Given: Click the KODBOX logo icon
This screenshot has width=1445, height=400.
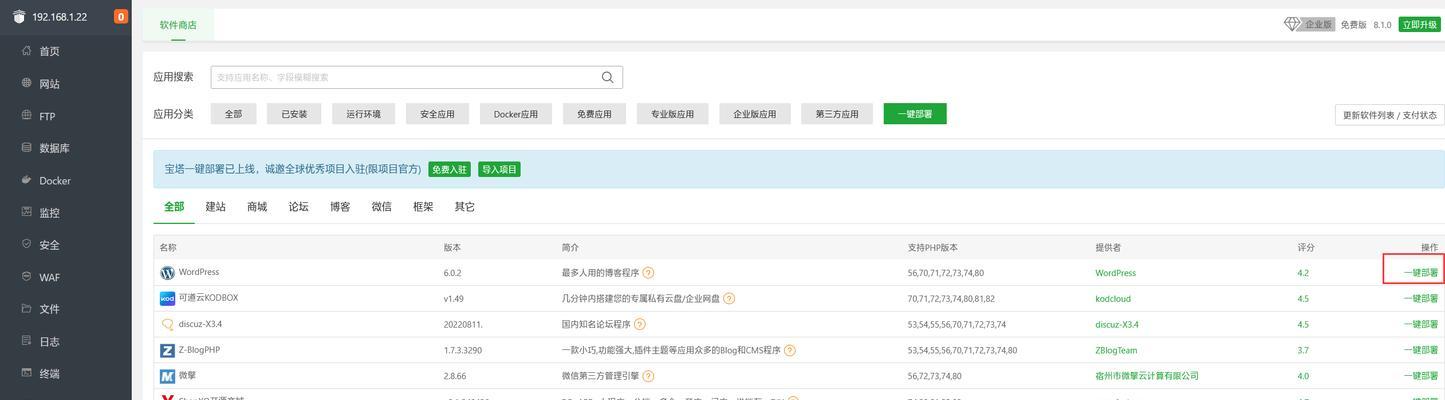Looking at the screenshot, I should pyautogui.click(x=167, y=298).
